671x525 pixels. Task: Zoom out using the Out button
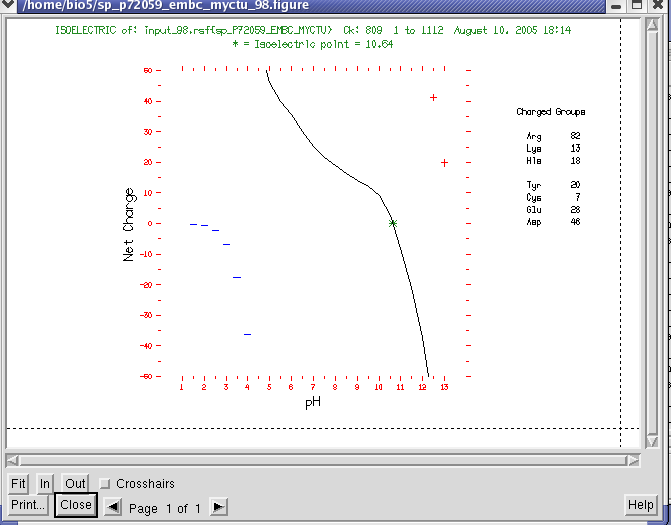tap(75, 484)
